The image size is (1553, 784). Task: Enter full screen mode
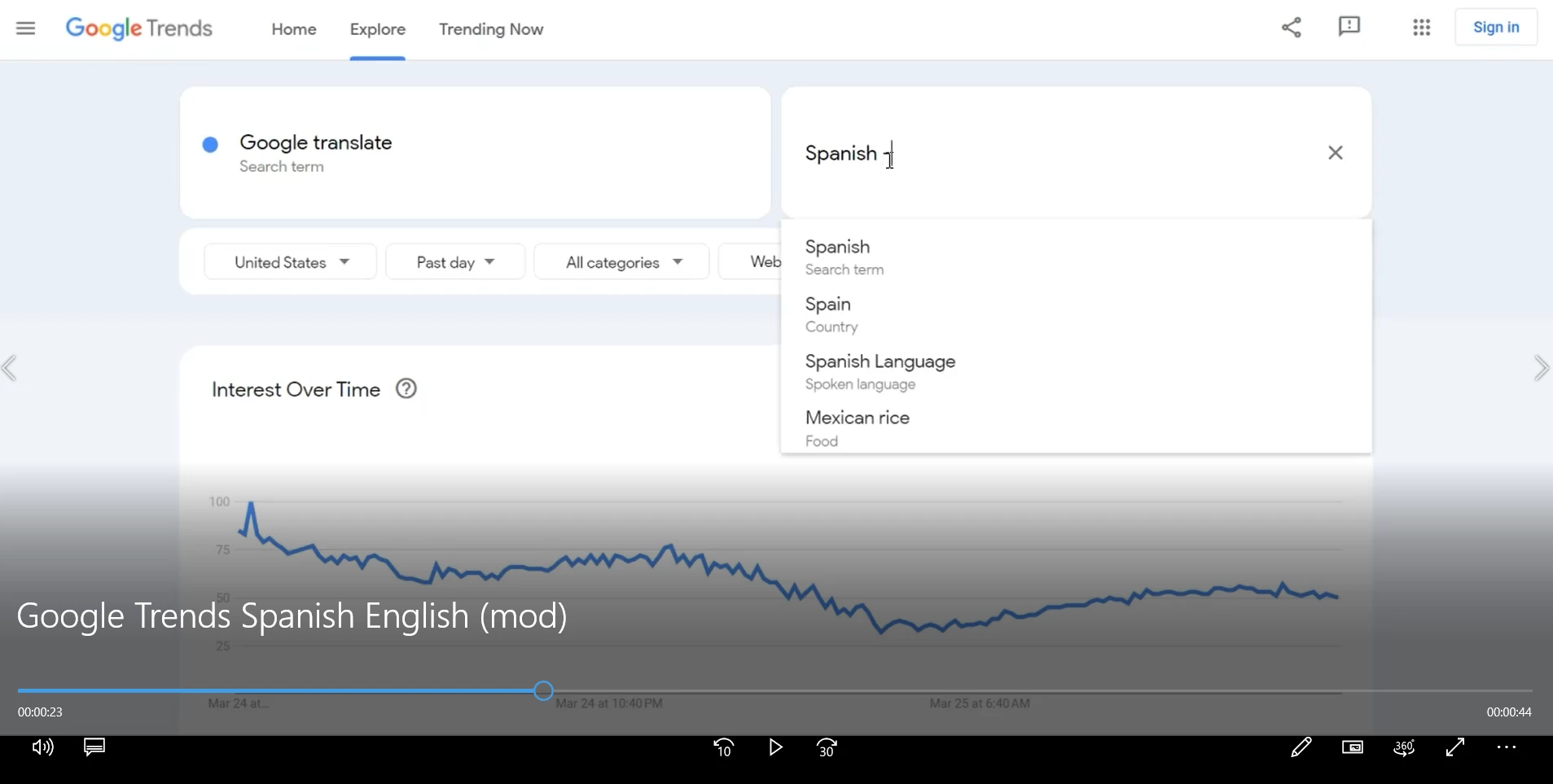click(x=1455, y=747)
